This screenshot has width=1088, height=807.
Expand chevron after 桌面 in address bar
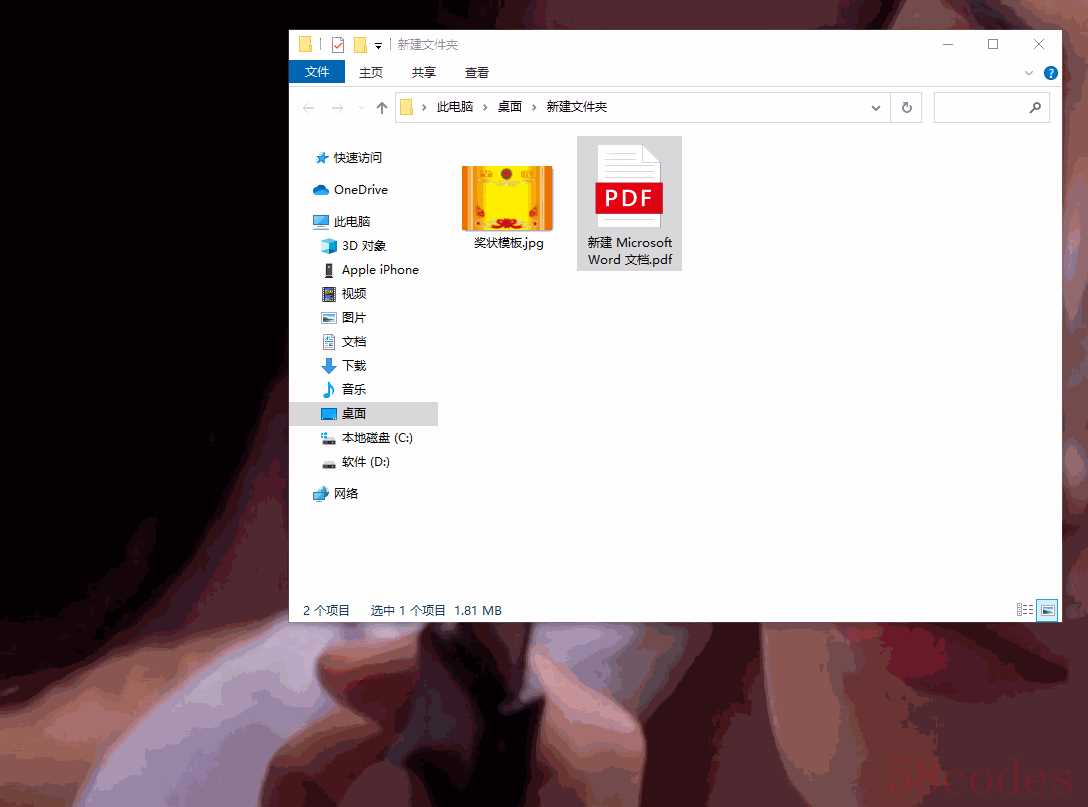534,108
